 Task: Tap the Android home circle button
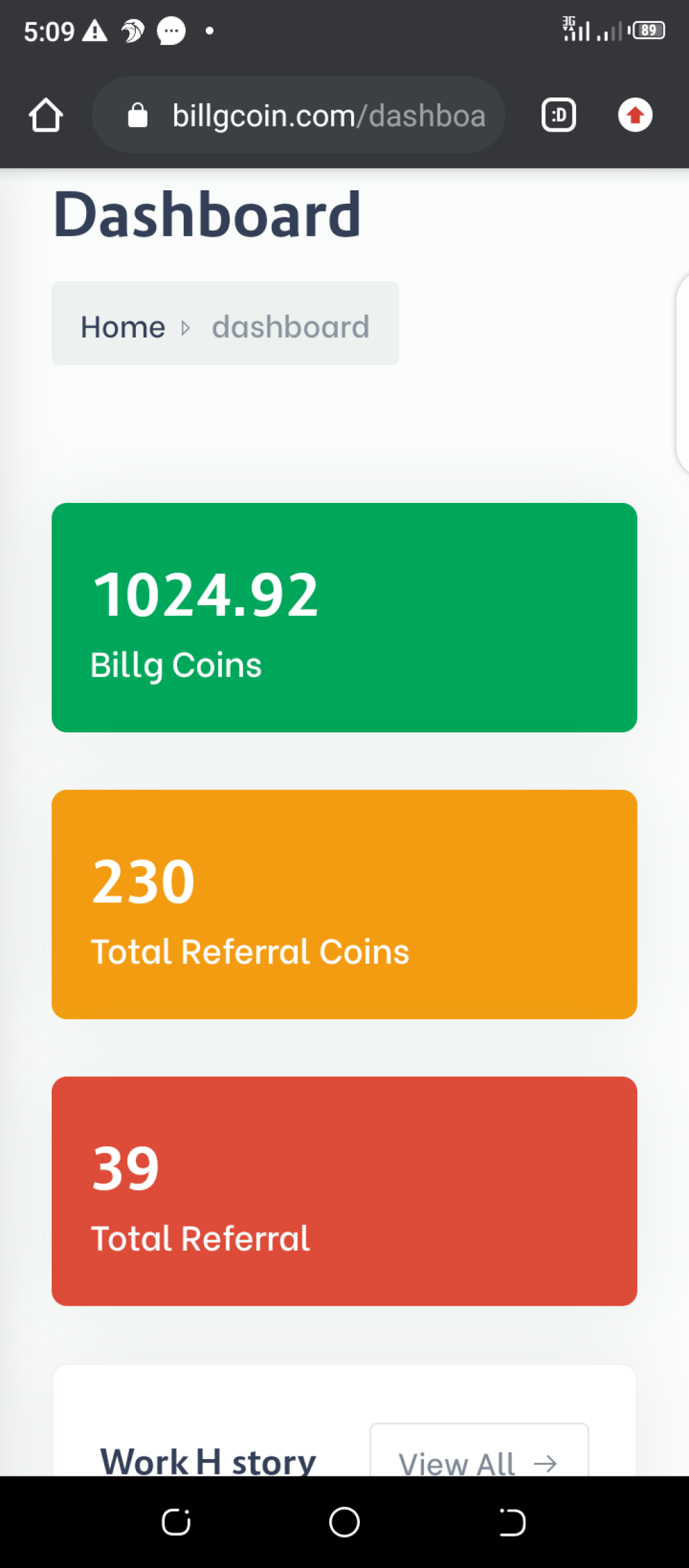(x=344, y=1522)
